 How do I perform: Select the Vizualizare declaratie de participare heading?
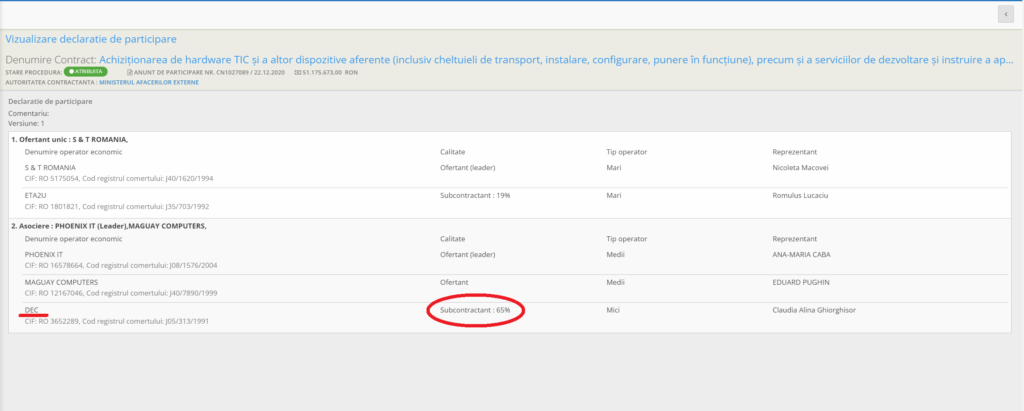91,39
